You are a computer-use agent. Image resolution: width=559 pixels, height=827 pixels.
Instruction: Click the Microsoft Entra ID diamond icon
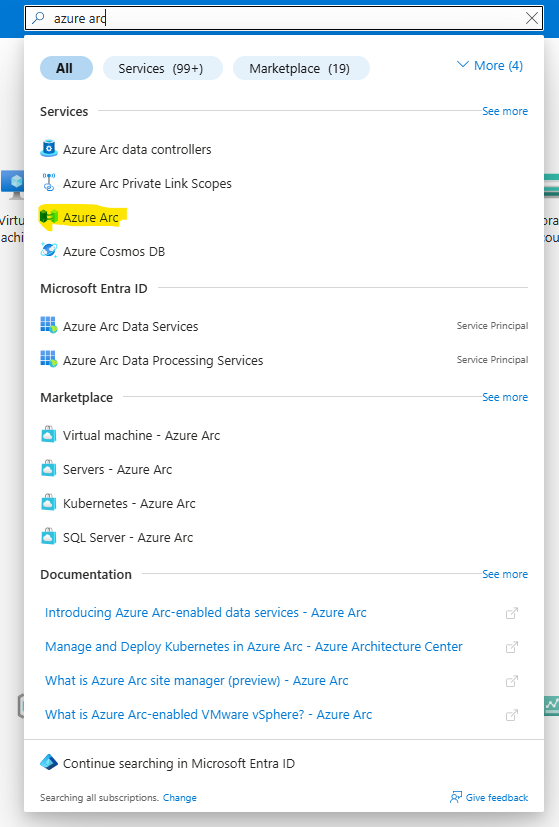pyautogui.click(x=49, y=763)
